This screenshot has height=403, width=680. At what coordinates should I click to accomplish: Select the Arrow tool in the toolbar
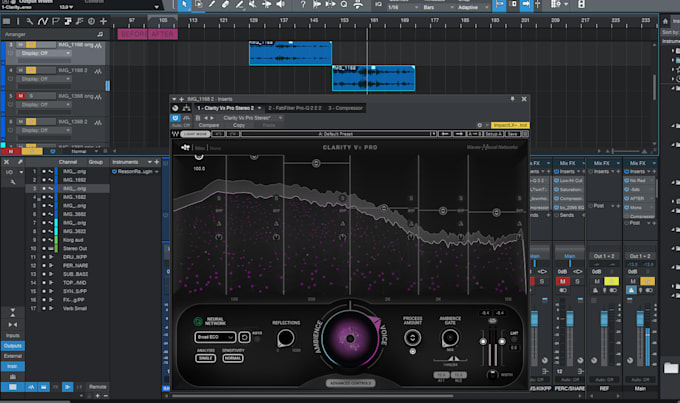184,4
